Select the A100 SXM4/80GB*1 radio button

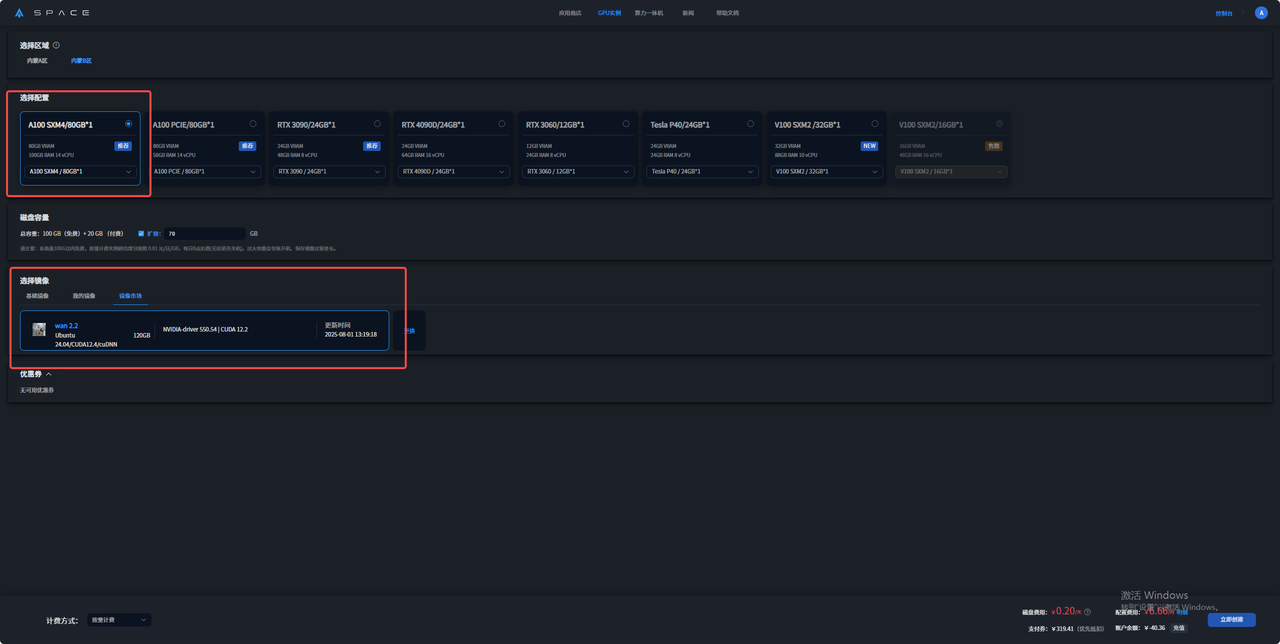129,124
